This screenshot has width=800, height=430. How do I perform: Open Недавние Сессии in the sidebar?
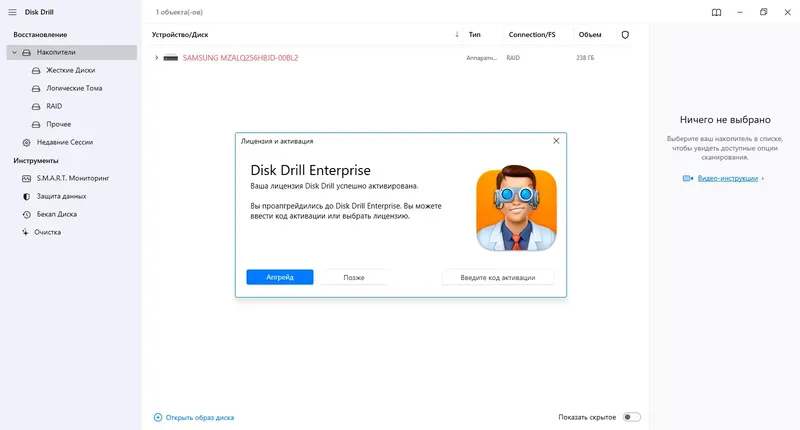coord(65,142)
